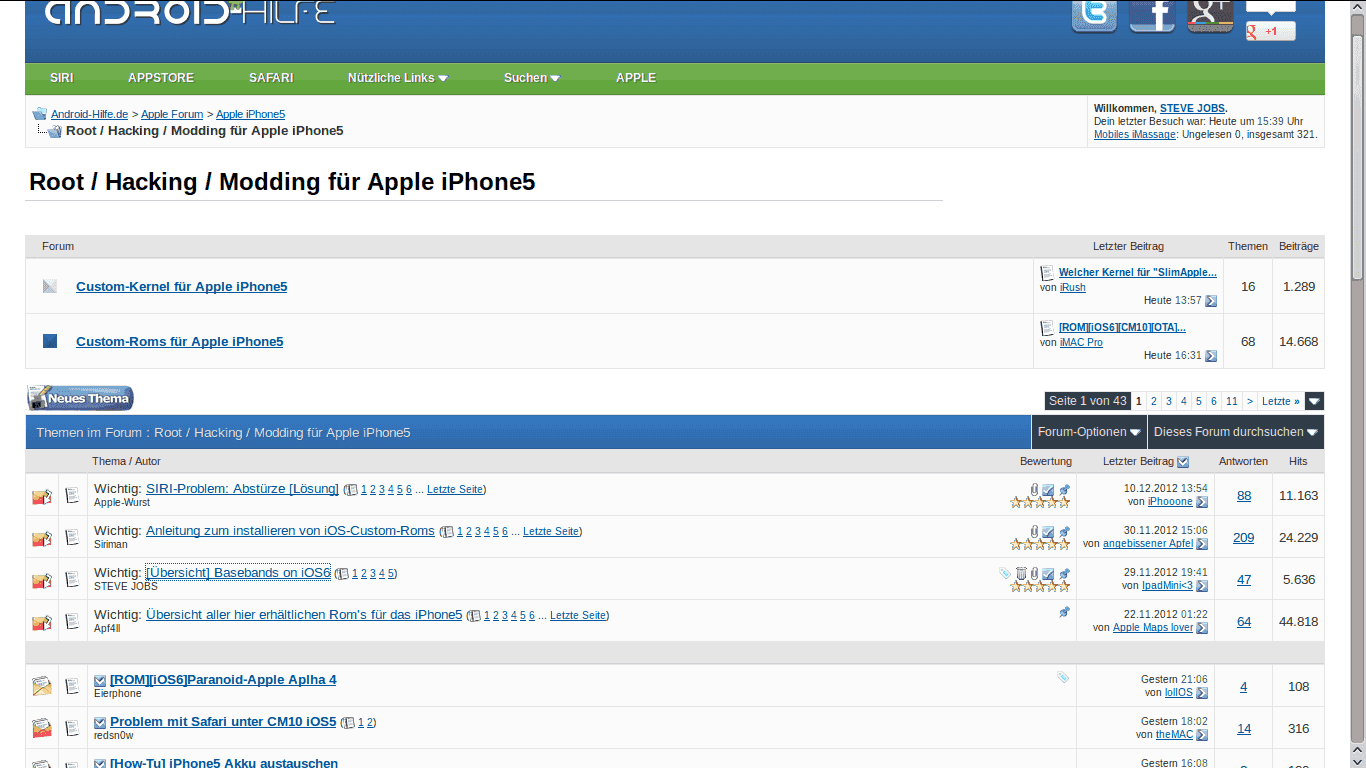1366x768 pixels.
Task: Click star rating of Anleitung zum installieren thread
Action: [1040, 544]
